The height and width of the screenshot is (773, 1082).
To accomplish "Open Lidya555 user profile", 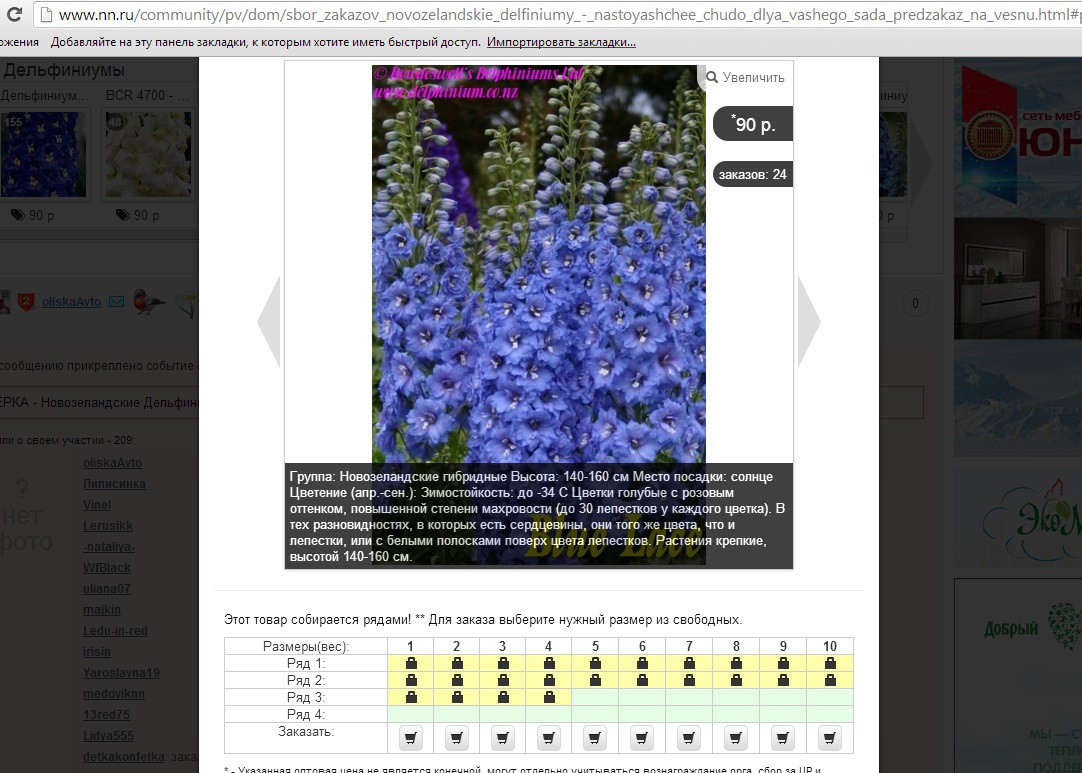I will pyautogui.click(x=108, y=736).
